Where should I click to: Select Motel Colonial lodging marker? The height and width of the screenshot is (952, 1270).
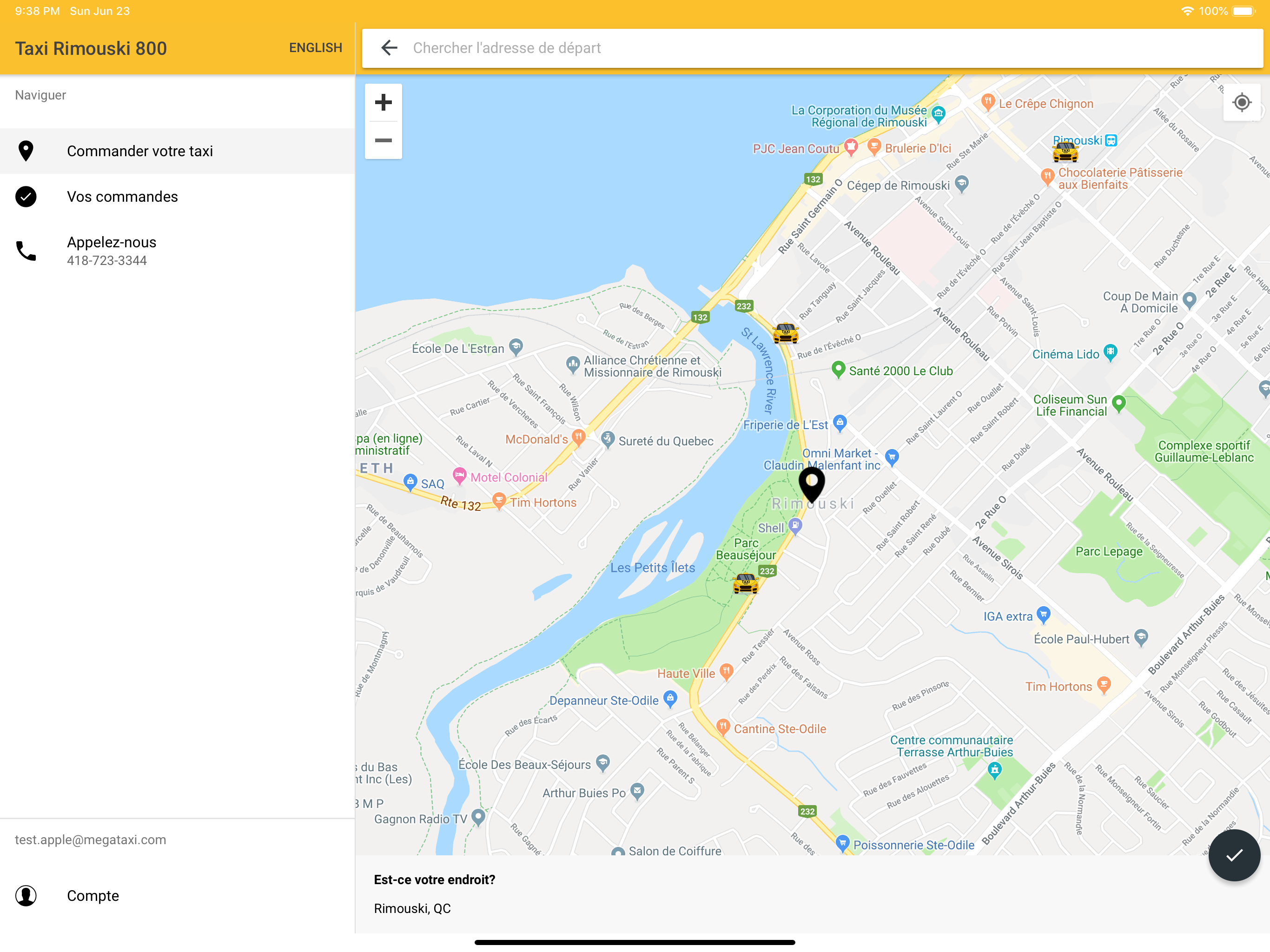click(x=459, y=476)
